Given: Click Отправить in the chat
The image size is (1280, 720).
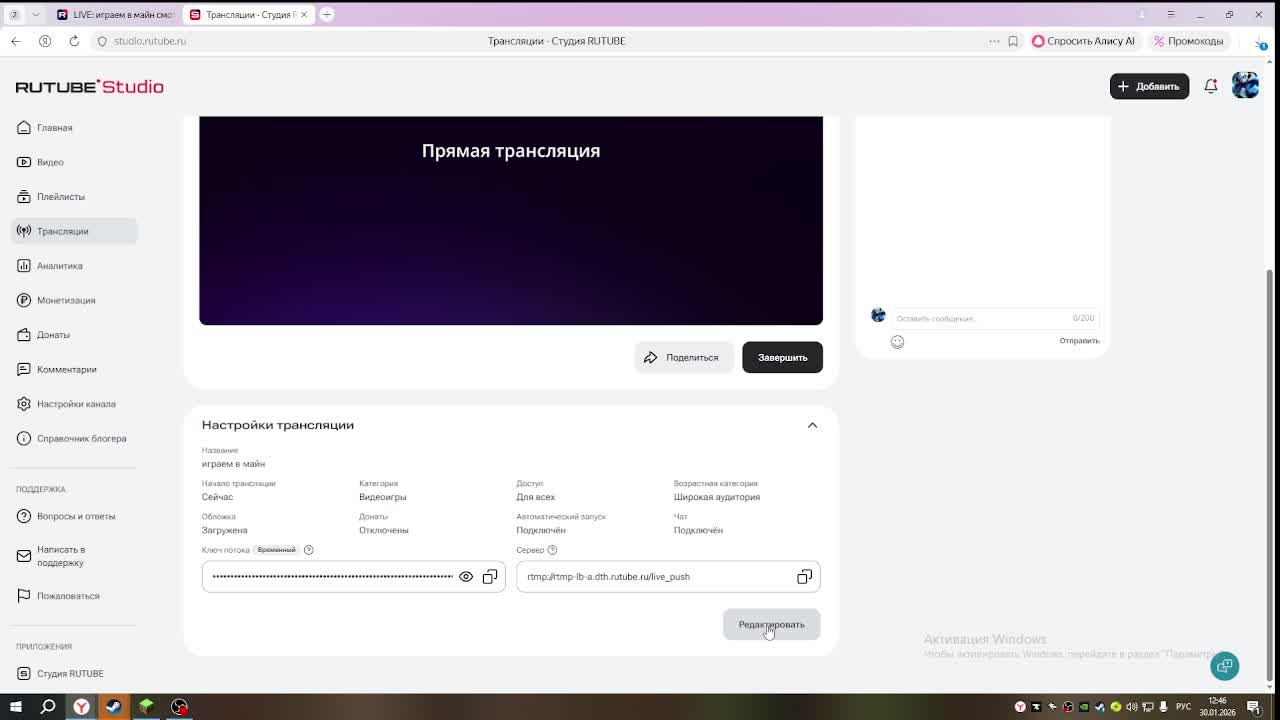Looking at the screenshot, I should tap(1079, 341).
